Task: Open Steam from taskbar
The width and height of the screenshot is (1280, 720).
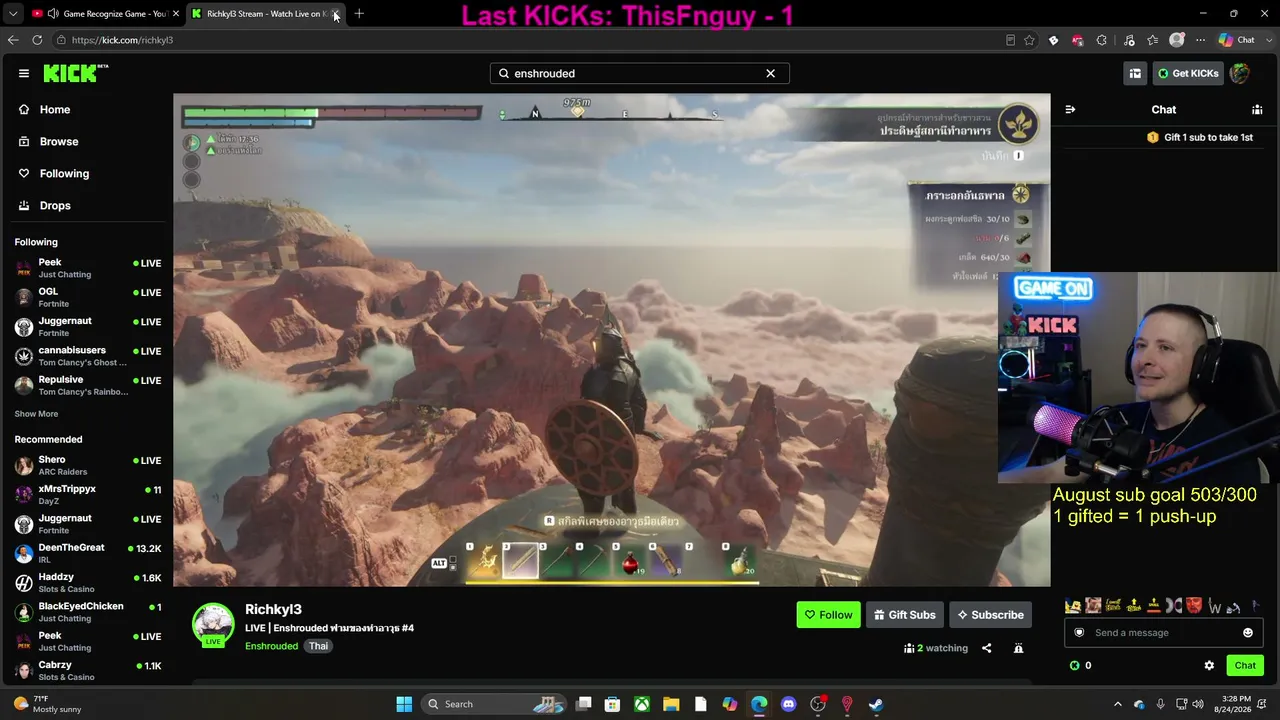Action: click(x=876, y=704)
